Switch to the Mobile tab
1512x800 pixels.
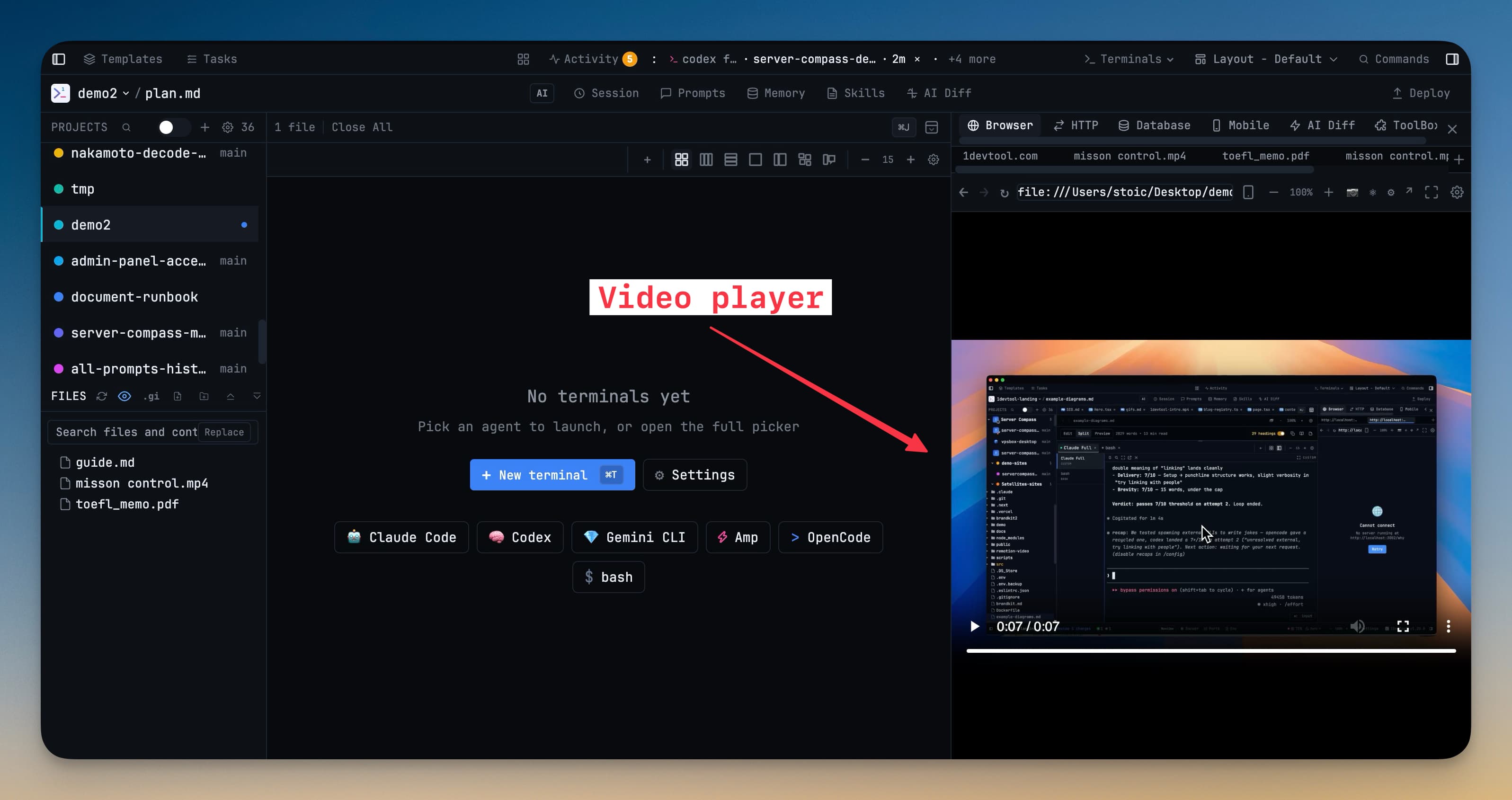1240,125
